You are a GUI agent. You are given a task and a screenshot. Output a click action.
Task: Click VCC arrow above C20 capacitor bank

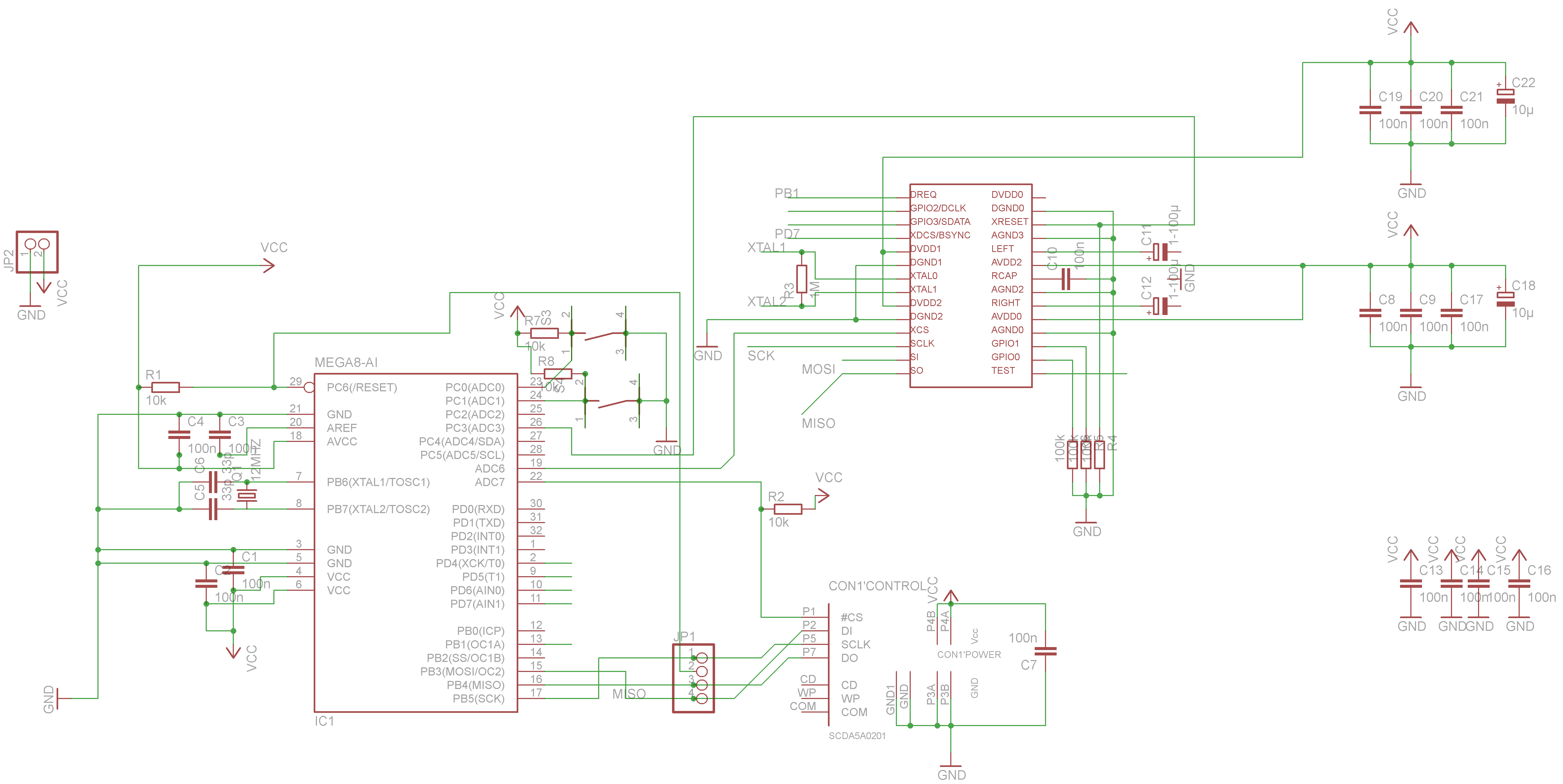point(1411,27)
